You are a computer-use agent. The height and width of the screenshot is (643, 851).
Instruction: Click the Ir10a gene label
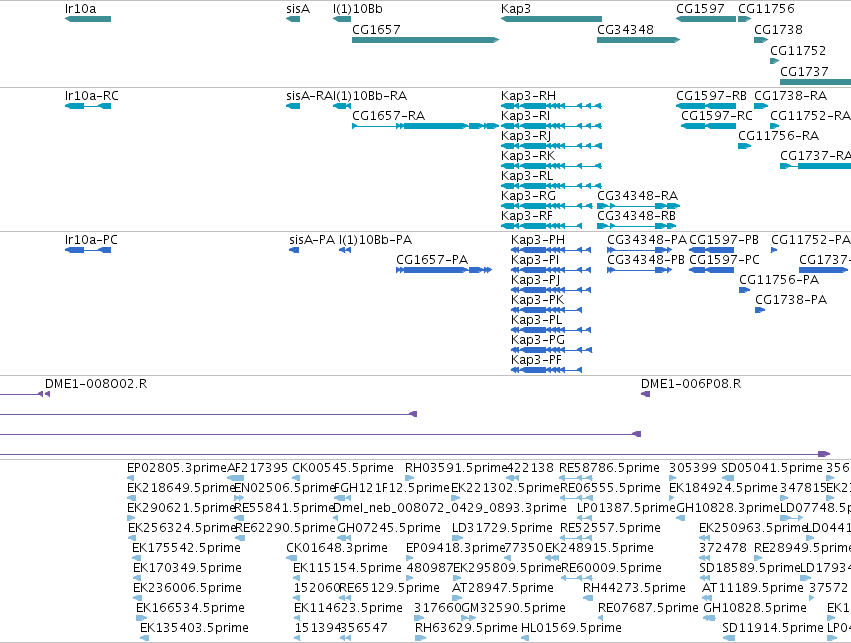point(80,9)
